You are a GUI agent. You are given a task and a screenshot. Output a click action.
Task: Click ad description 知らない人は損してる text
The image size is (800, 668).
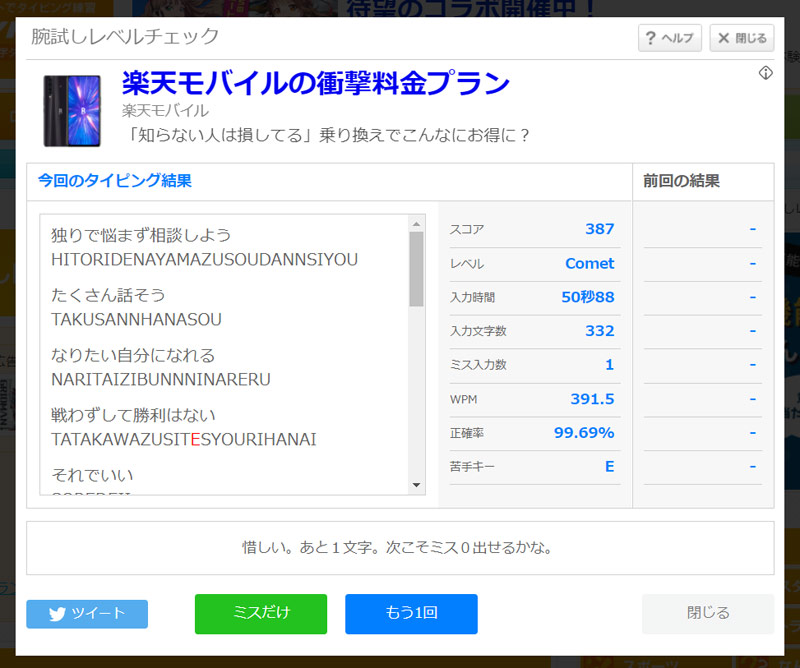[328, 135]
